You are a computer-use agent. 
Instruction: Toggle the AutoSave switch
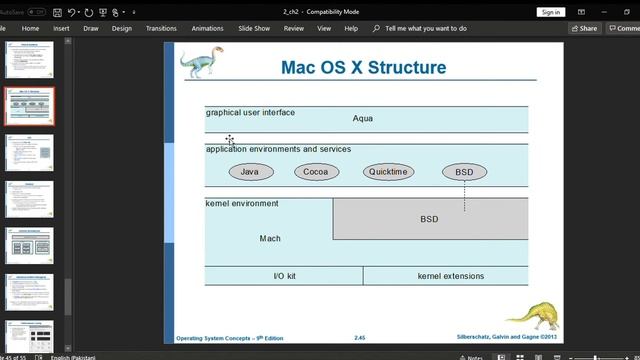click(36, 12)
